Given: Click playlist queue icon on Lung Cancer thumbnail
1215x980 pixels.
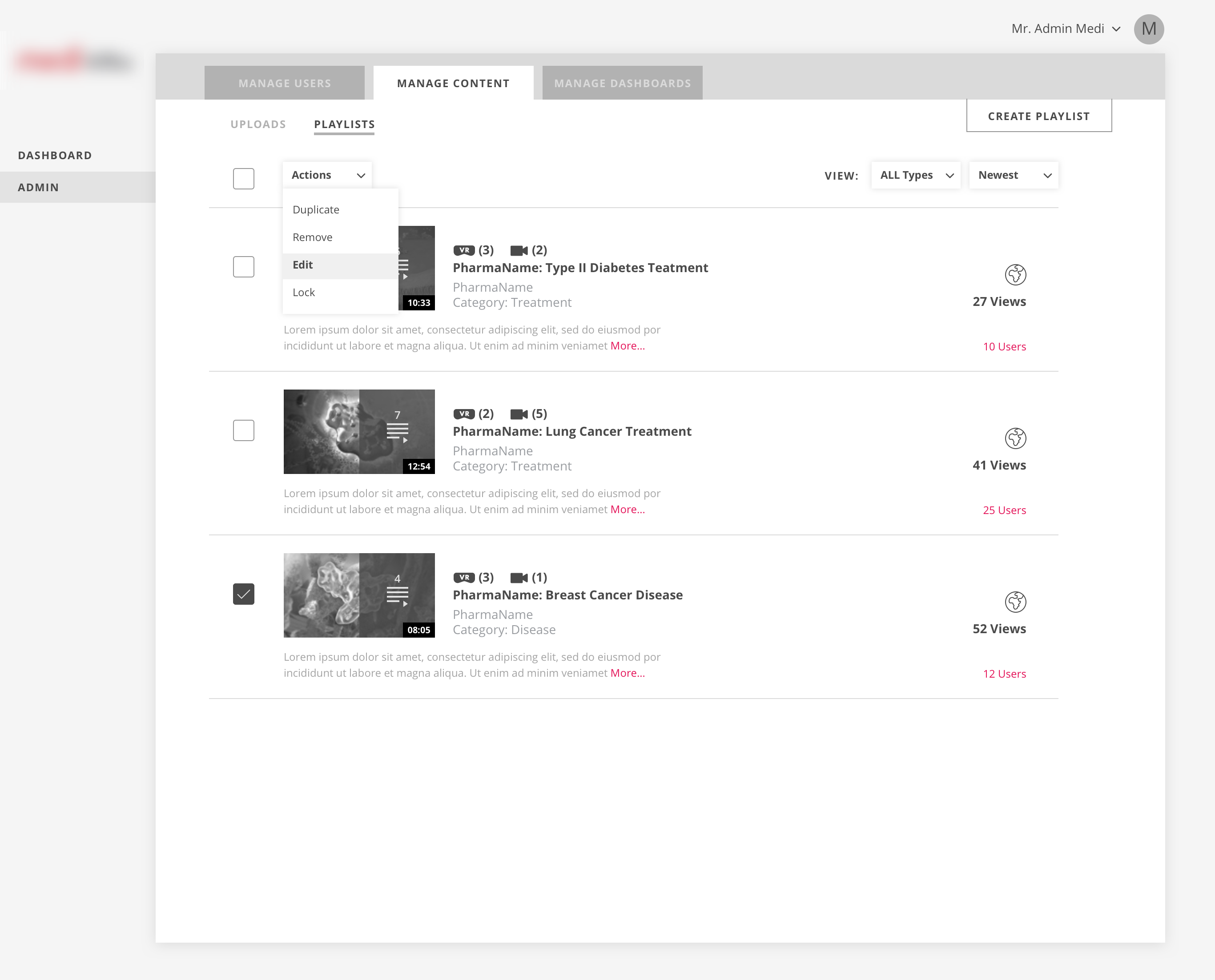Looking at the screenshot, I should coord(398,433).
